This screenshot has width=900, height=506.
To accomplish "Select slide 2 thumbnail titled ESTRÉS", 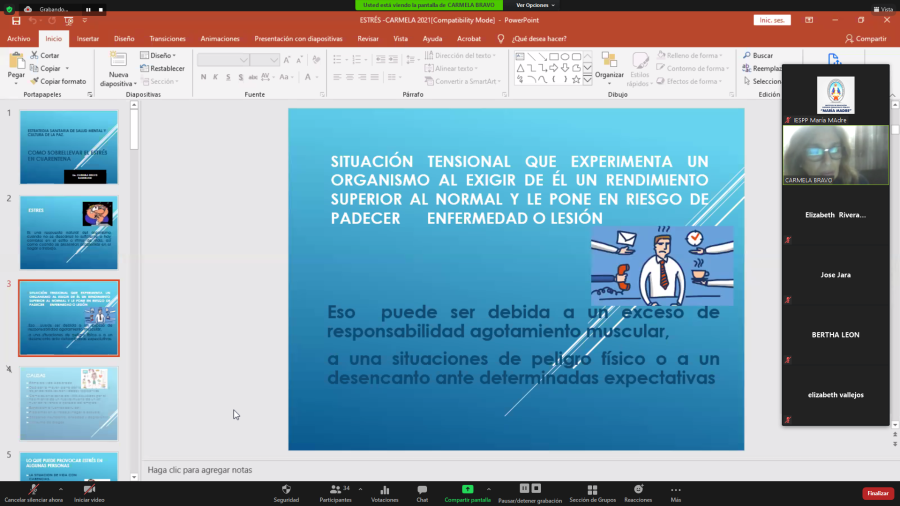I will 68,232.
